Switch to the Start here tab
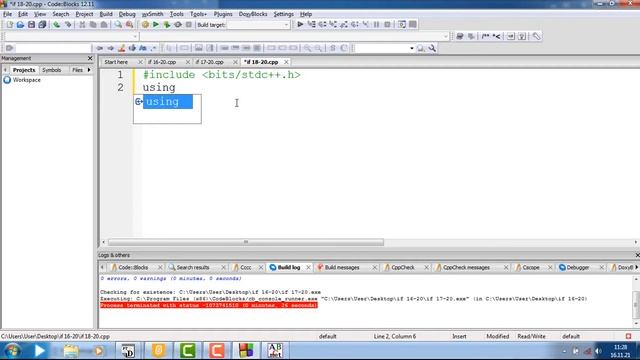 pyautogui.click(x=116, y=62)
